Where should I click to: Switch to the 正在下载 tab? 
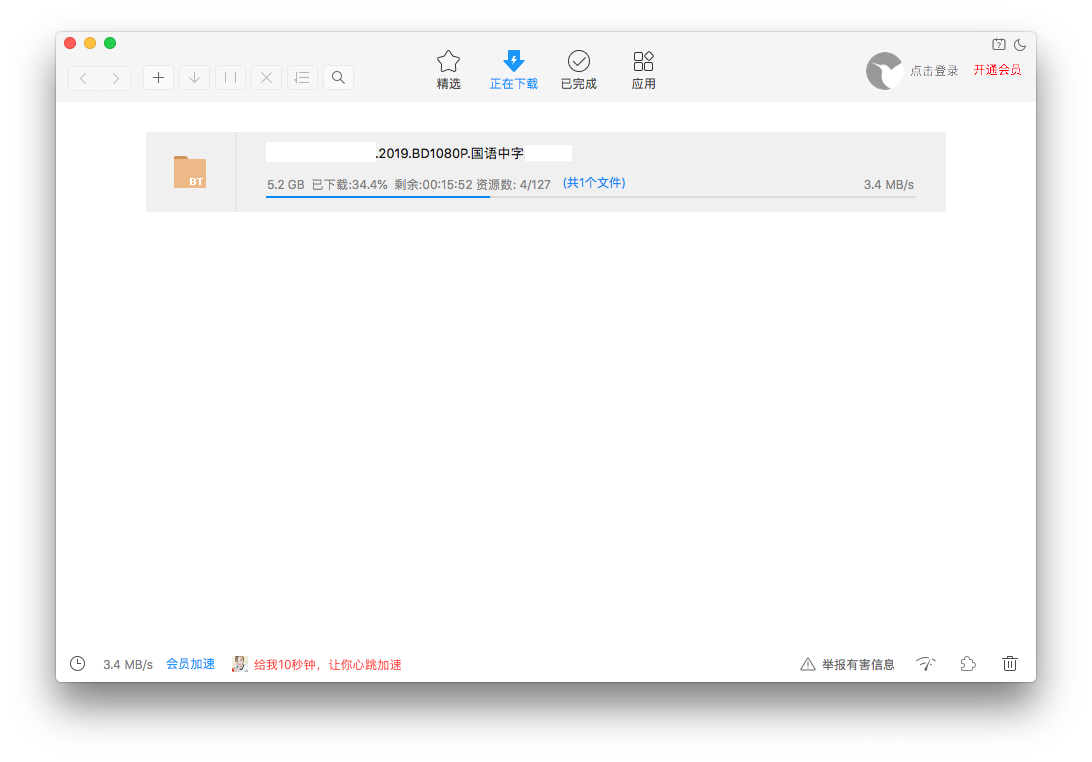(x=514, y=70)
